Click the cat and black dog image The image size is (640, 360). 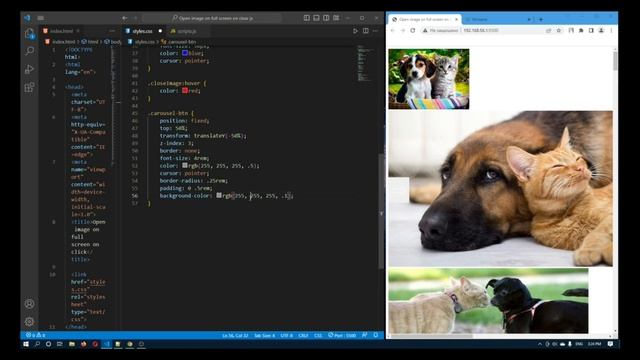point(488,301)
